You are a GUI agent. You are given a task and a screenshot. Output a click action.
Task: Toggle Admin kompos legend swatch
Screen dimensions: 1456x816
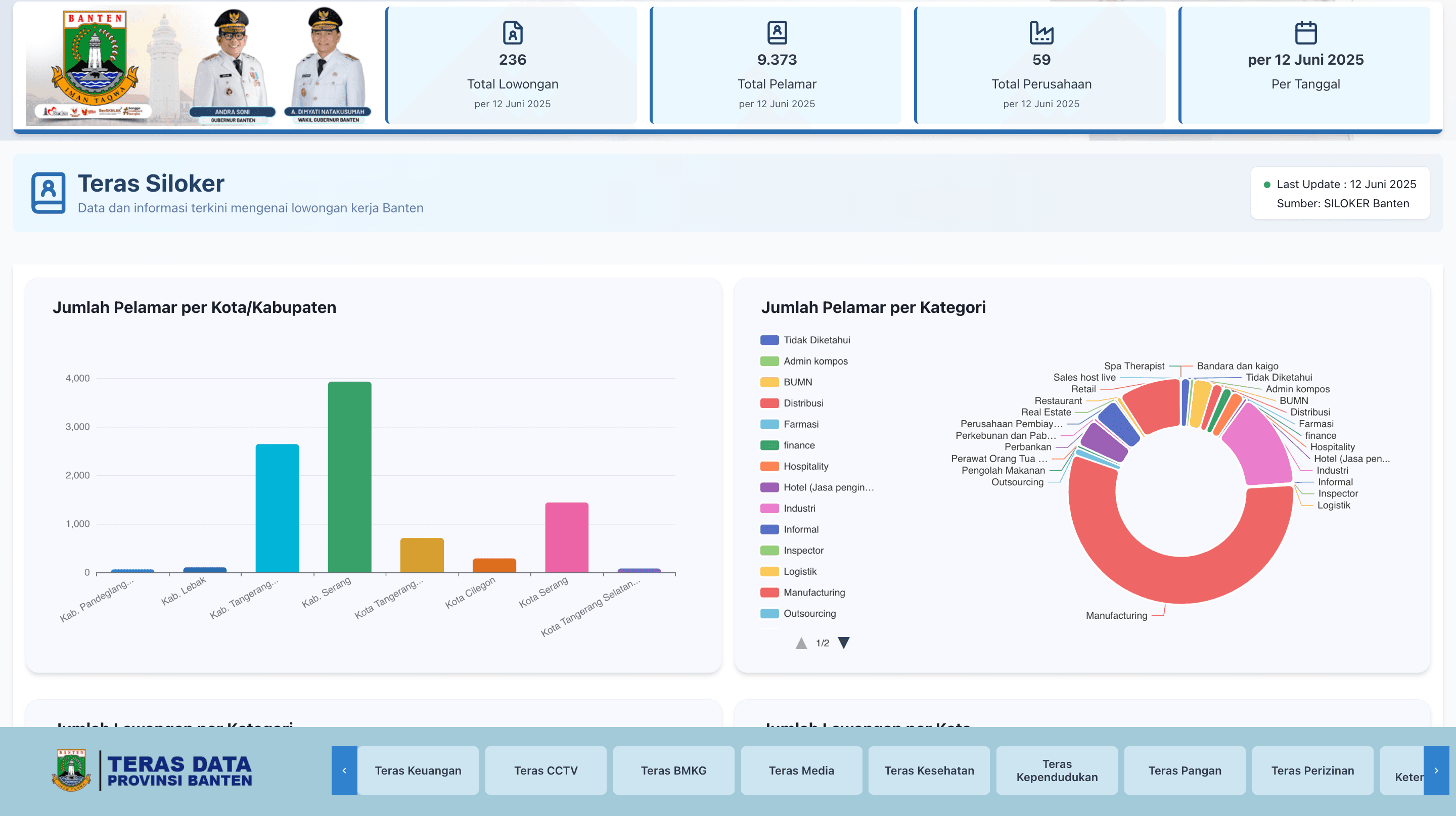click(769, 360)
